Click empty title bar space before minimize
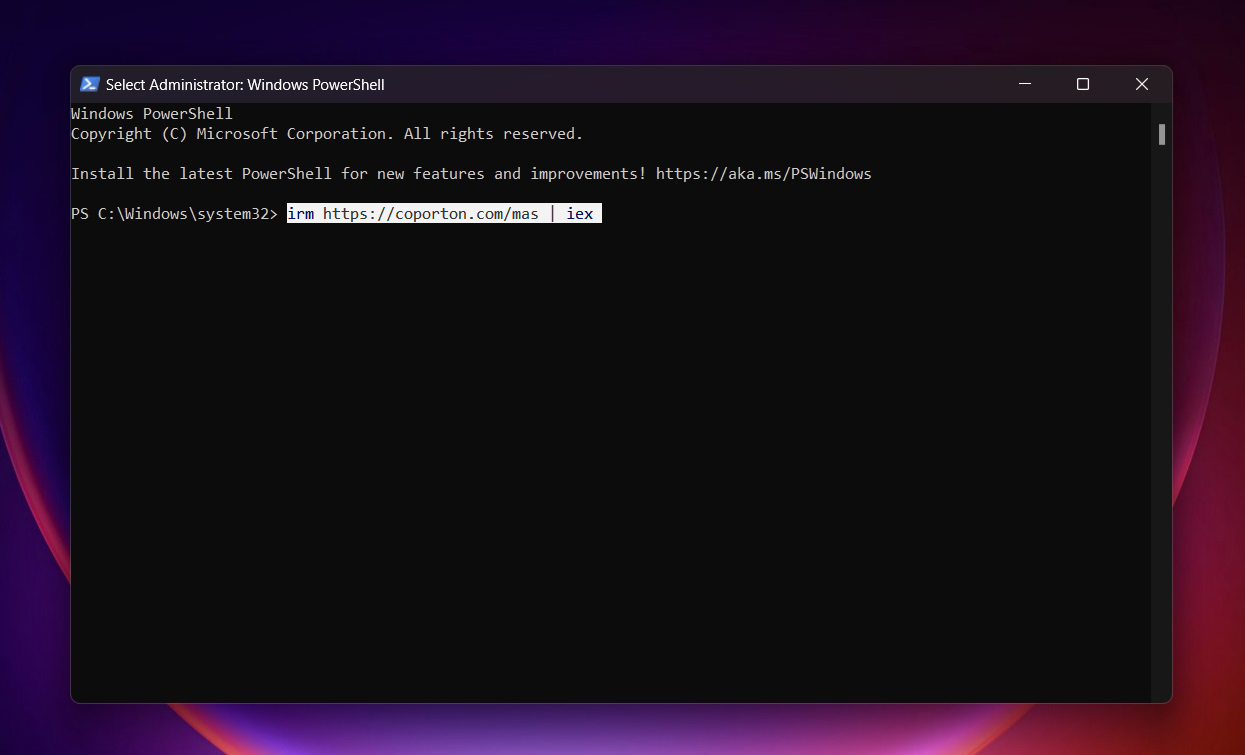The height and width of the screenshot is (755, 1245). [x=700, y=85]
